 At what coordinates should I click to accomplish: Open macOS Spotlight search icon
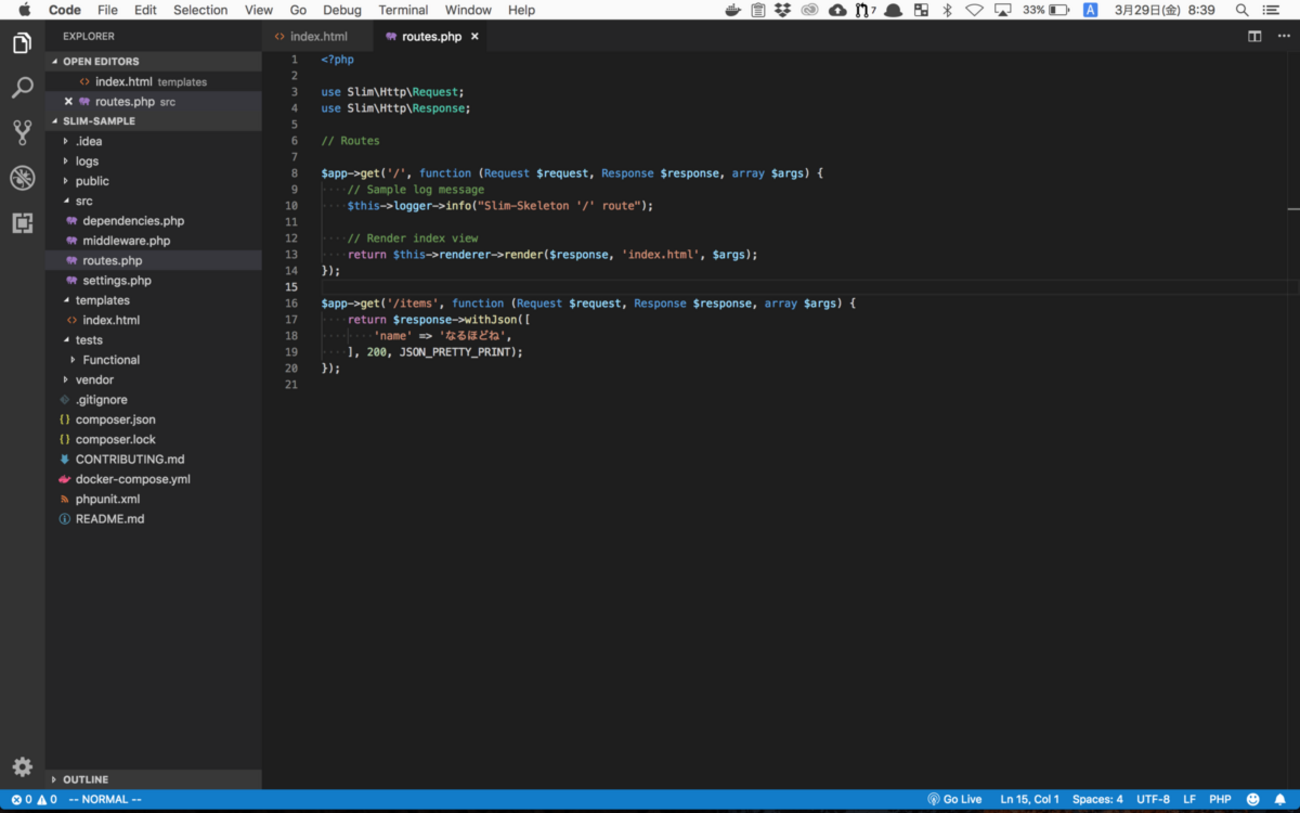click(x=1242, y=10)
